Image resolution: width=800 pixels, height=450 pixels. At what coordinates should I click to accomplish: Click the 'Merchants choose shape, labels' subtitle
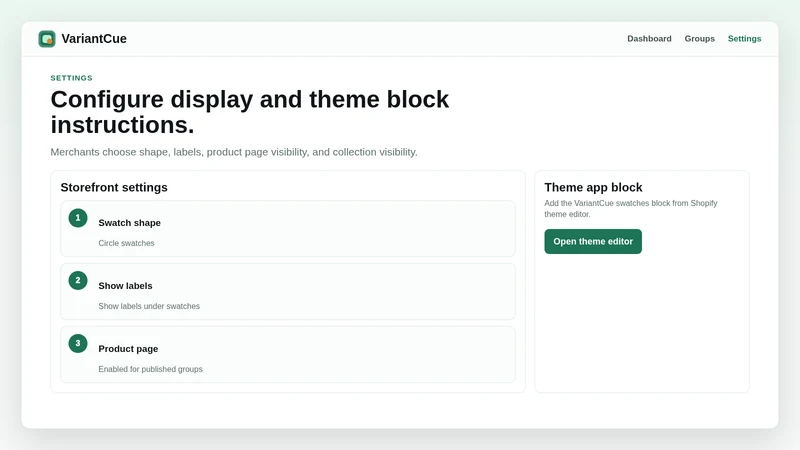[x=234, y=152]
